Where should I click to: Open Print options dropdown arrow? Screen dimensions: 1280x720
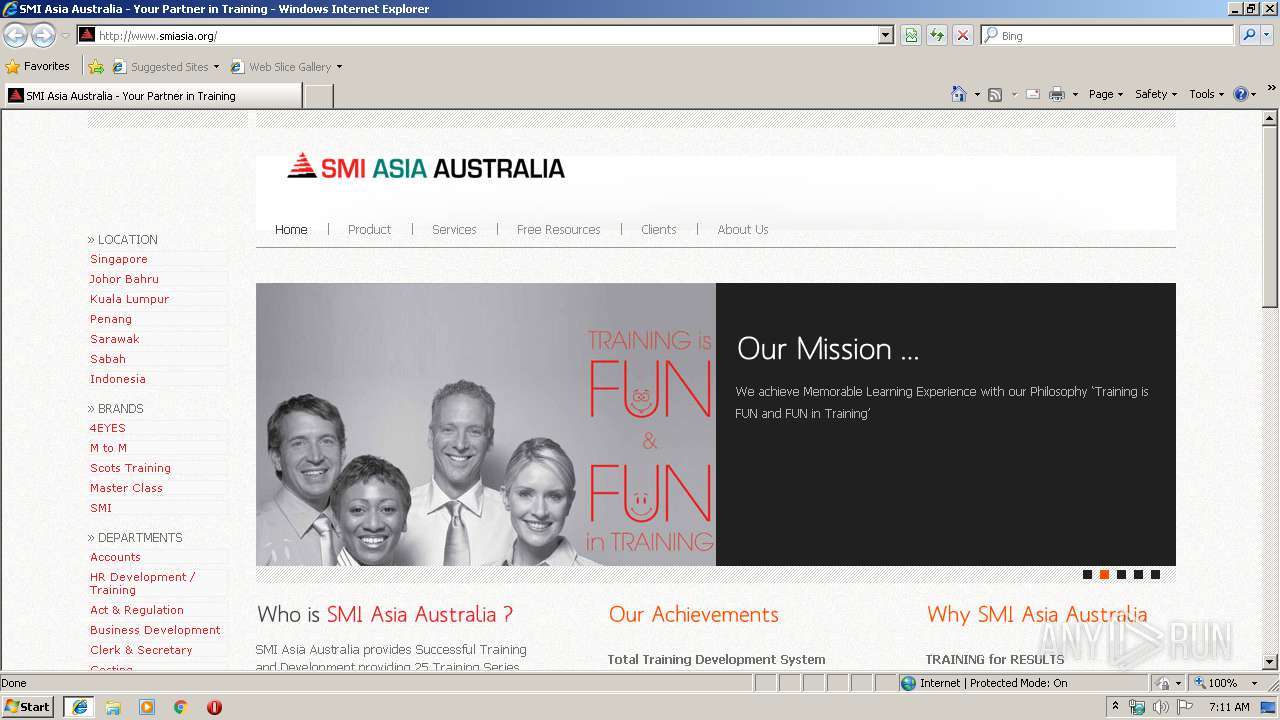pyautogui.click(x=1075, y=94)
